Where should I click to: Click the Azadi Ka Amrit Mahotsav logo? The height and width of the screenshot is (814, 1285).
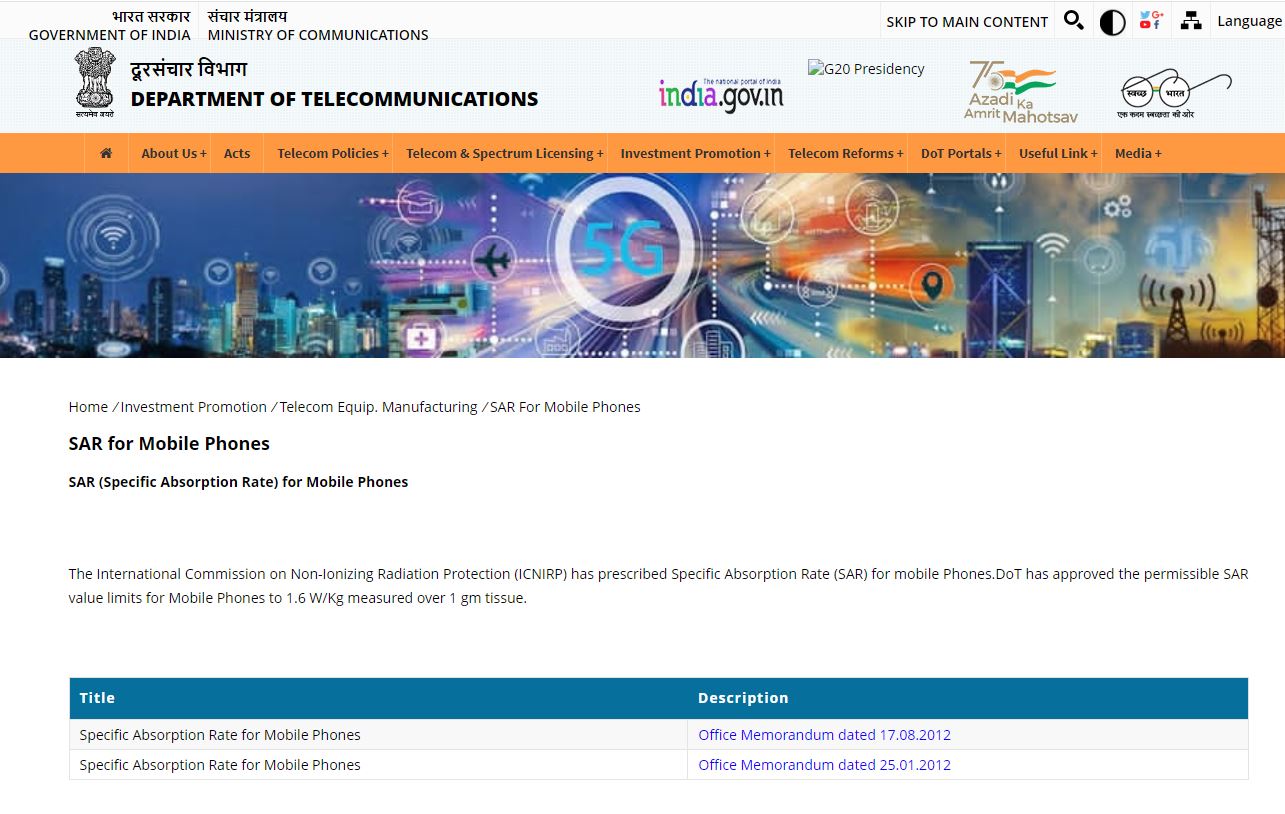[1020, 92]
